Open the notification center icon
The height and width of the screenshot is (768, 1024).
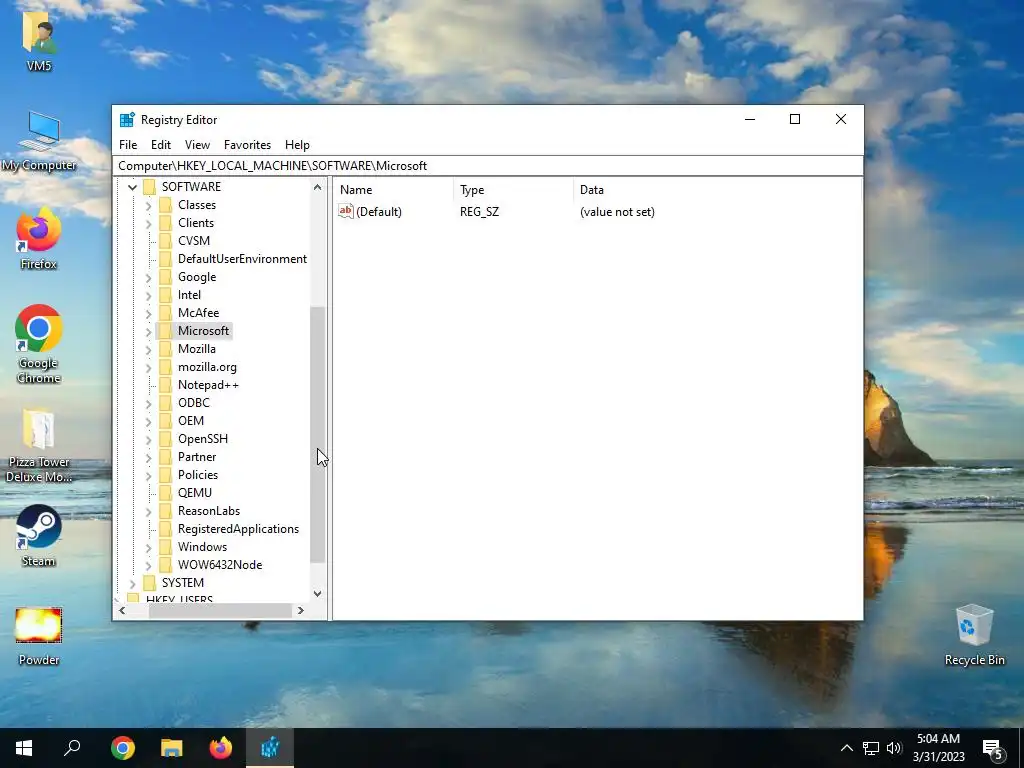[x=993, y=748]
